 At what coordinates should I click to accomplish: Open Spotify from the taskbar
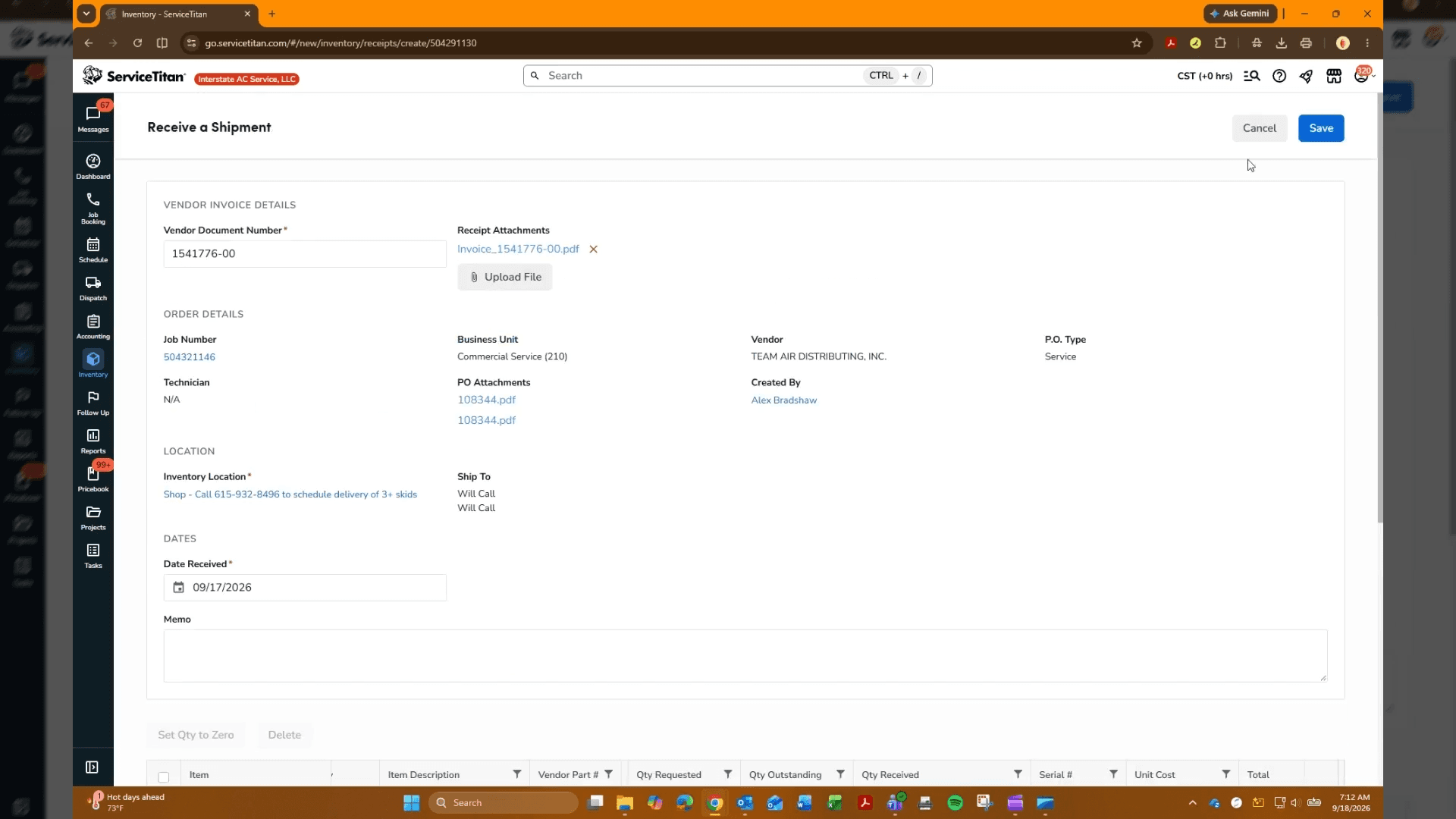[955, 803]
